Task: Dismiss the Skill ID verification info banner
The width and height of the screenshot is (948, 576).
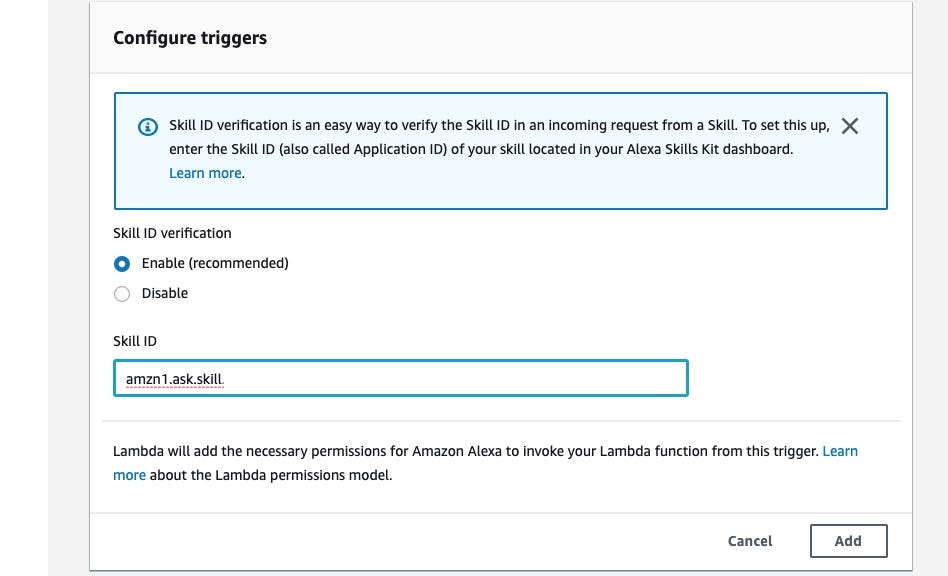Action: click(x=850, y=126)
